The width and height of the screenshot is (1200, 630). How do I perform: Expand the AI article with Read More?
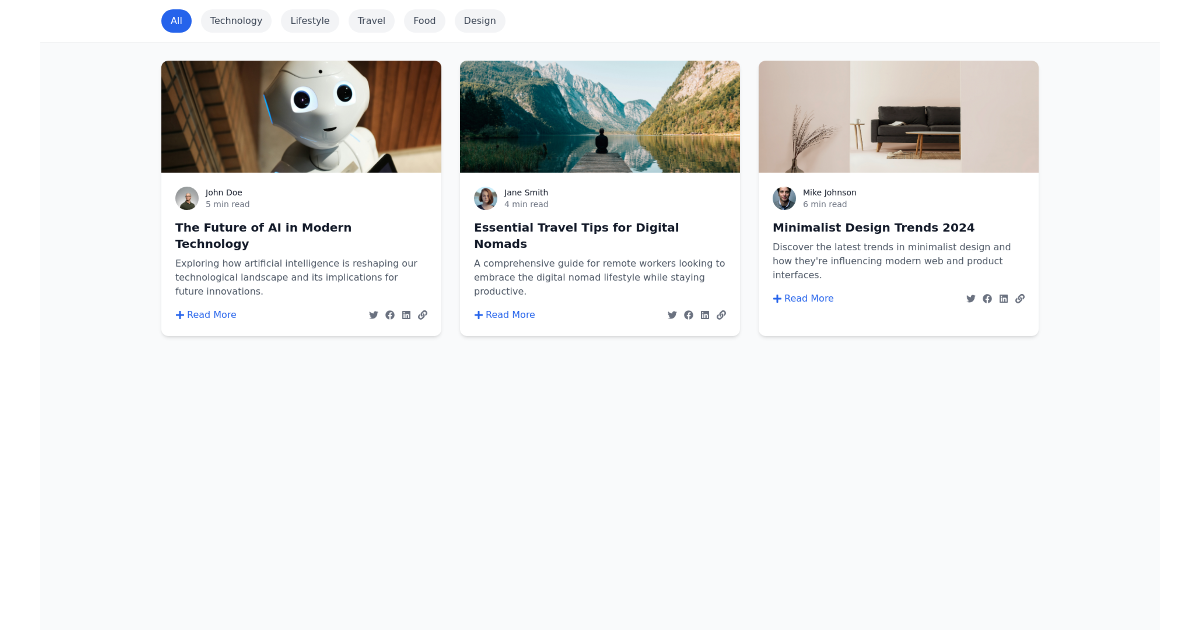(x=206, y=314)
